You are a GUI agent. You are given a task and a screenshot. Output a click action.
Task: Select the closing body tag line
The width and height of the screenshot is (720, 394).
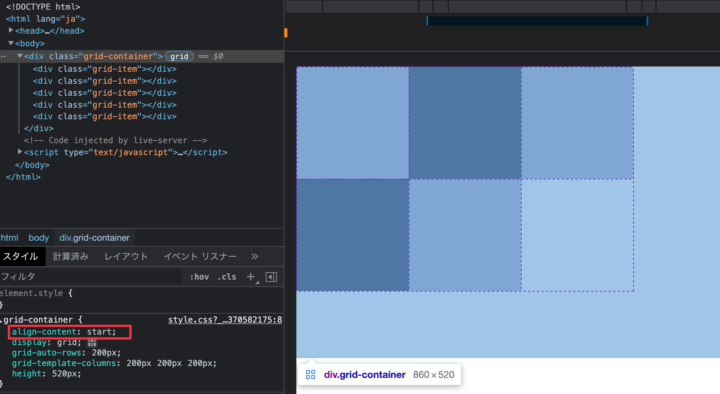tap(32, 165)
